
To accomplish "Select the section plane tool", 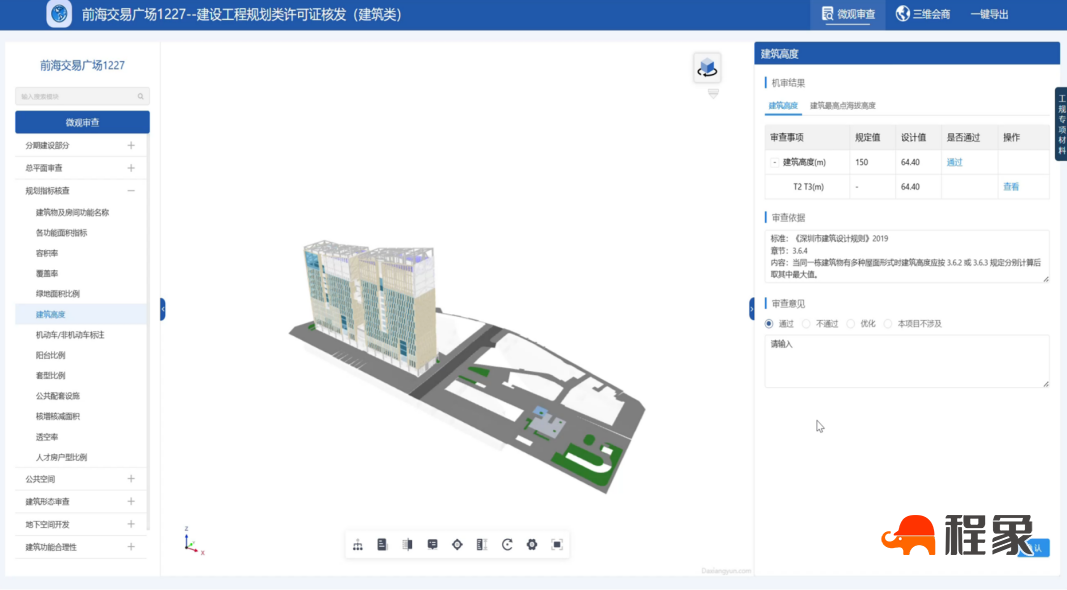I will click(407, 545).
